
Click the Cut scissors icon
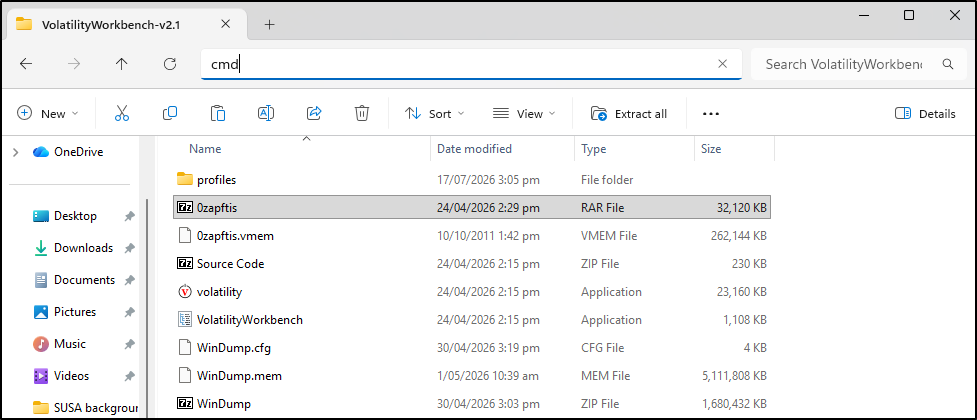coord(122,113)
